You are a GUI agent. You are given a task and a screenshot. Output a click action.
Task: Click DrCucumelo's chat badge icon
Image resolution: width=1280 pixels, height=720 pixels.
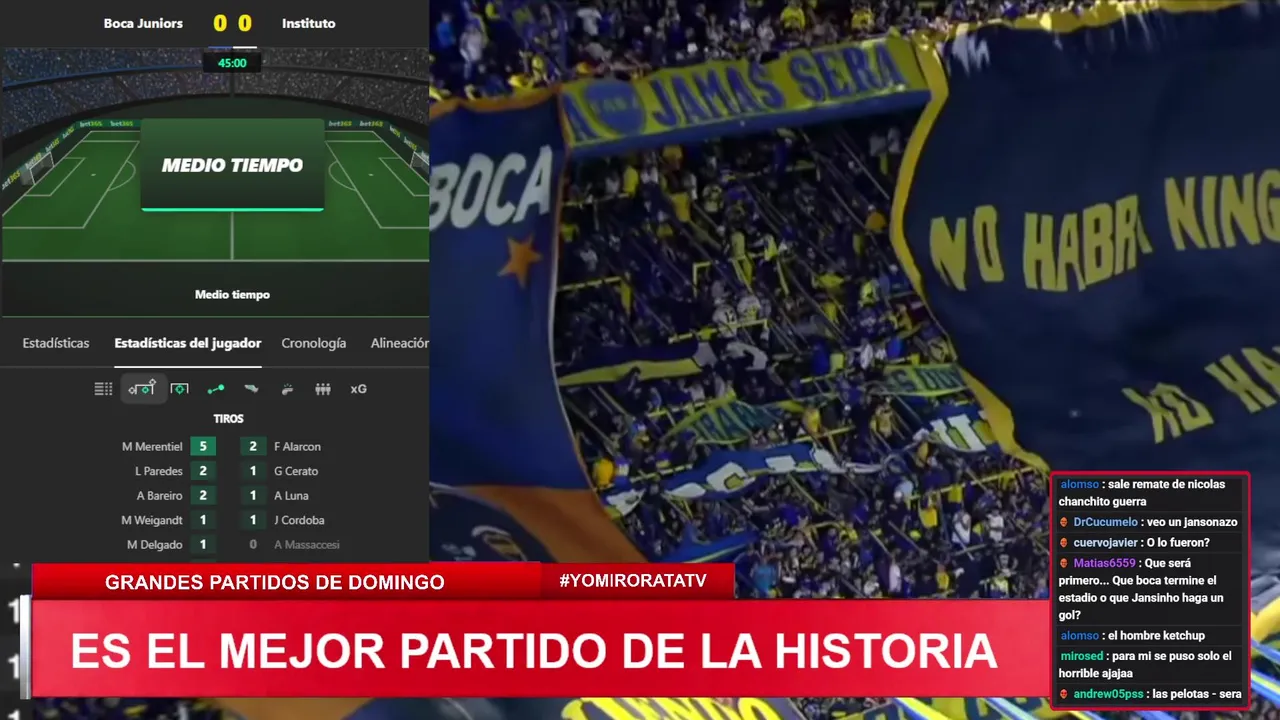[1065, 522]
